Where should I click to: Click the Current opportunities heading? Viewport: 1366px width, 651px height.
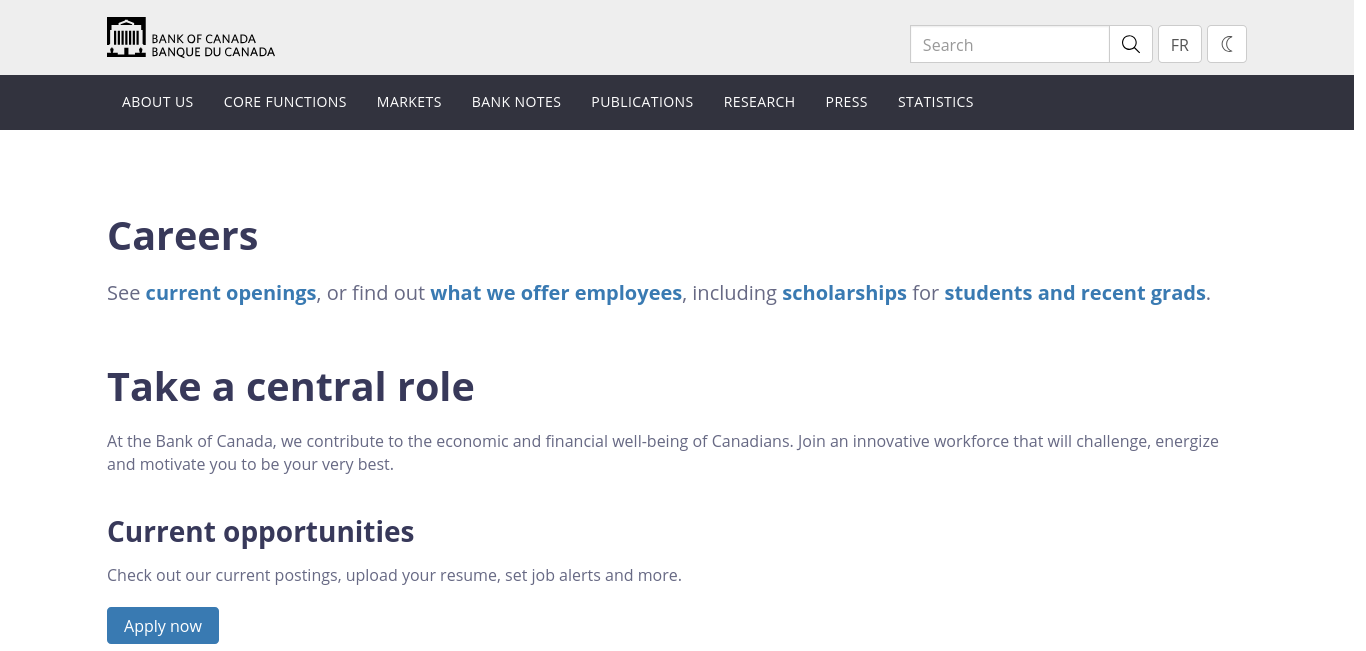point(261,531)
